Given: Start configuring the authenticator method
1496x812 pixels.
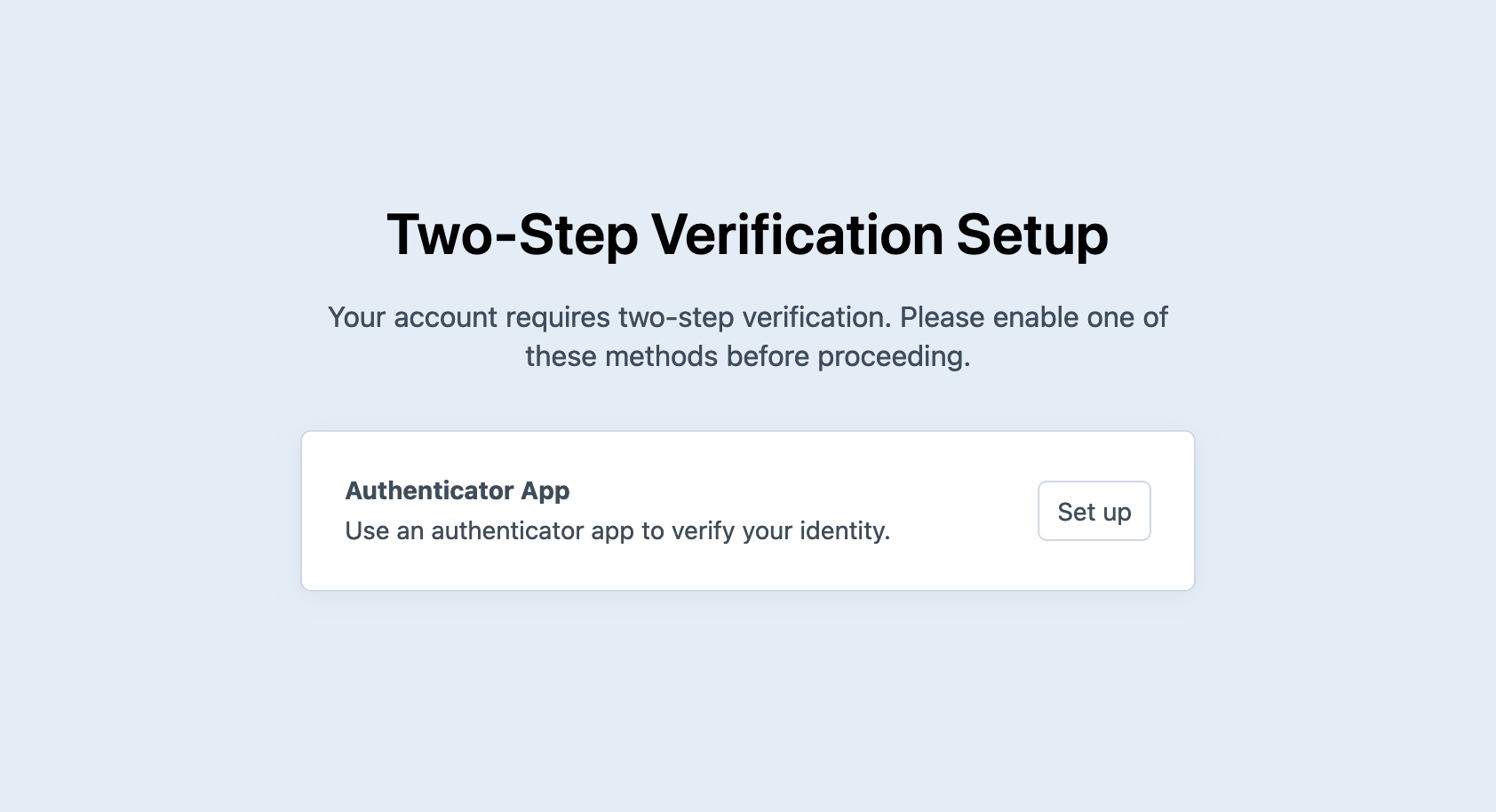Looking at the screenshot, I should (1094, 511).
